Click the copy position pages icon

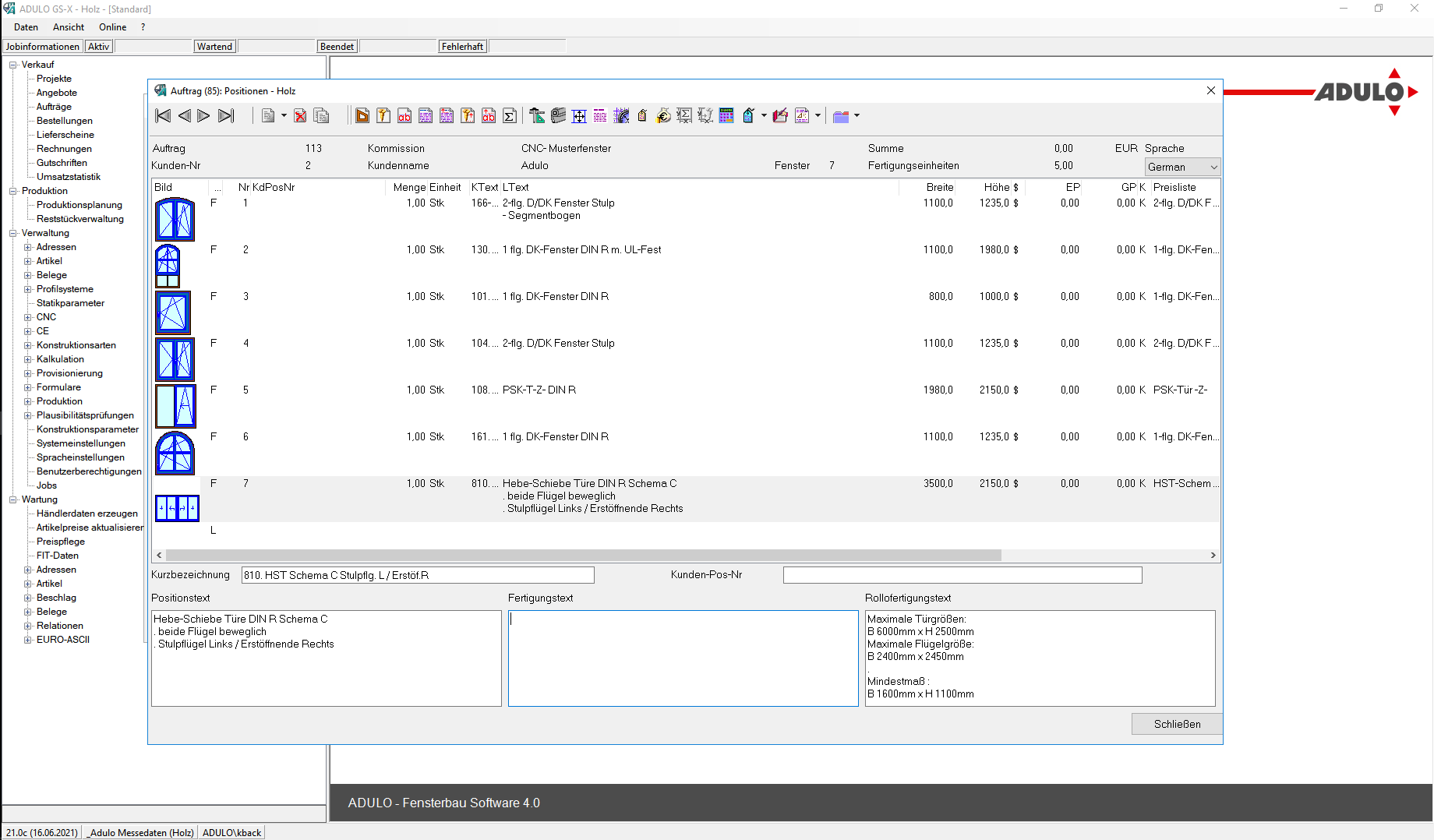(321, 116)
